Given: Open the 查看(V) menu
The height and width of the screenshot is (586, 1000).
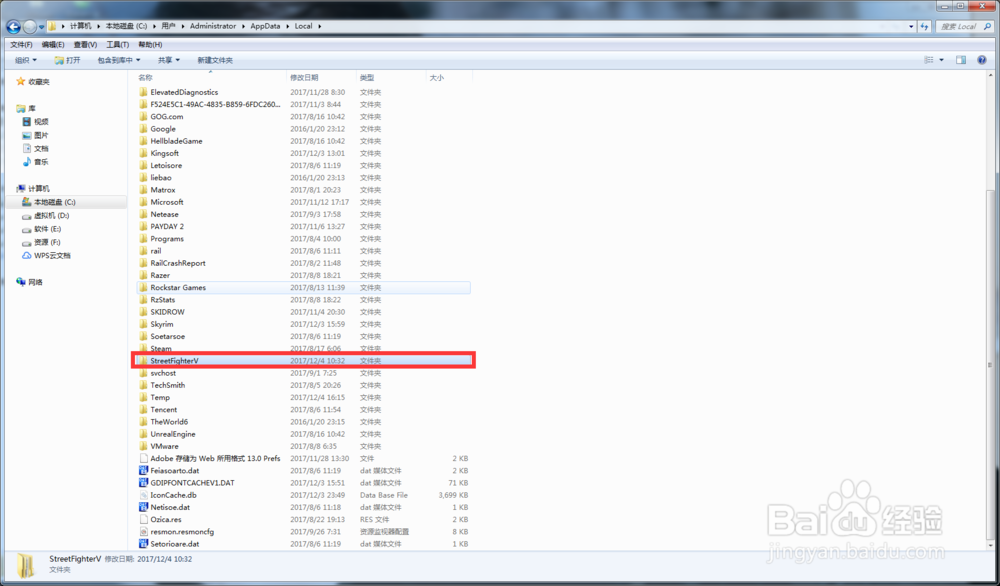Looking at the screenshot, I should 85,45.
